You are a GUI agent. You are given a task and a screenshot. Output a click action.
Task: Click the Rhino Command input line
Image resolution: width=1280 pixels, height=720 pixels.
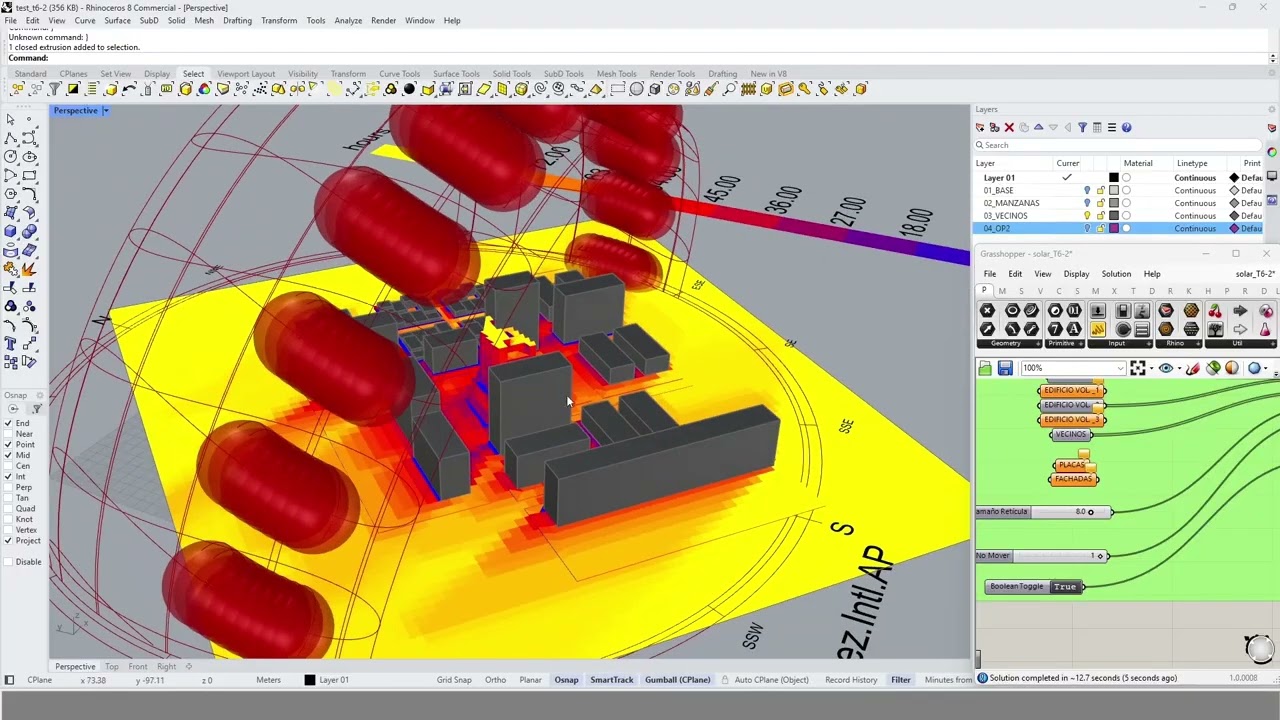(640, 58)
